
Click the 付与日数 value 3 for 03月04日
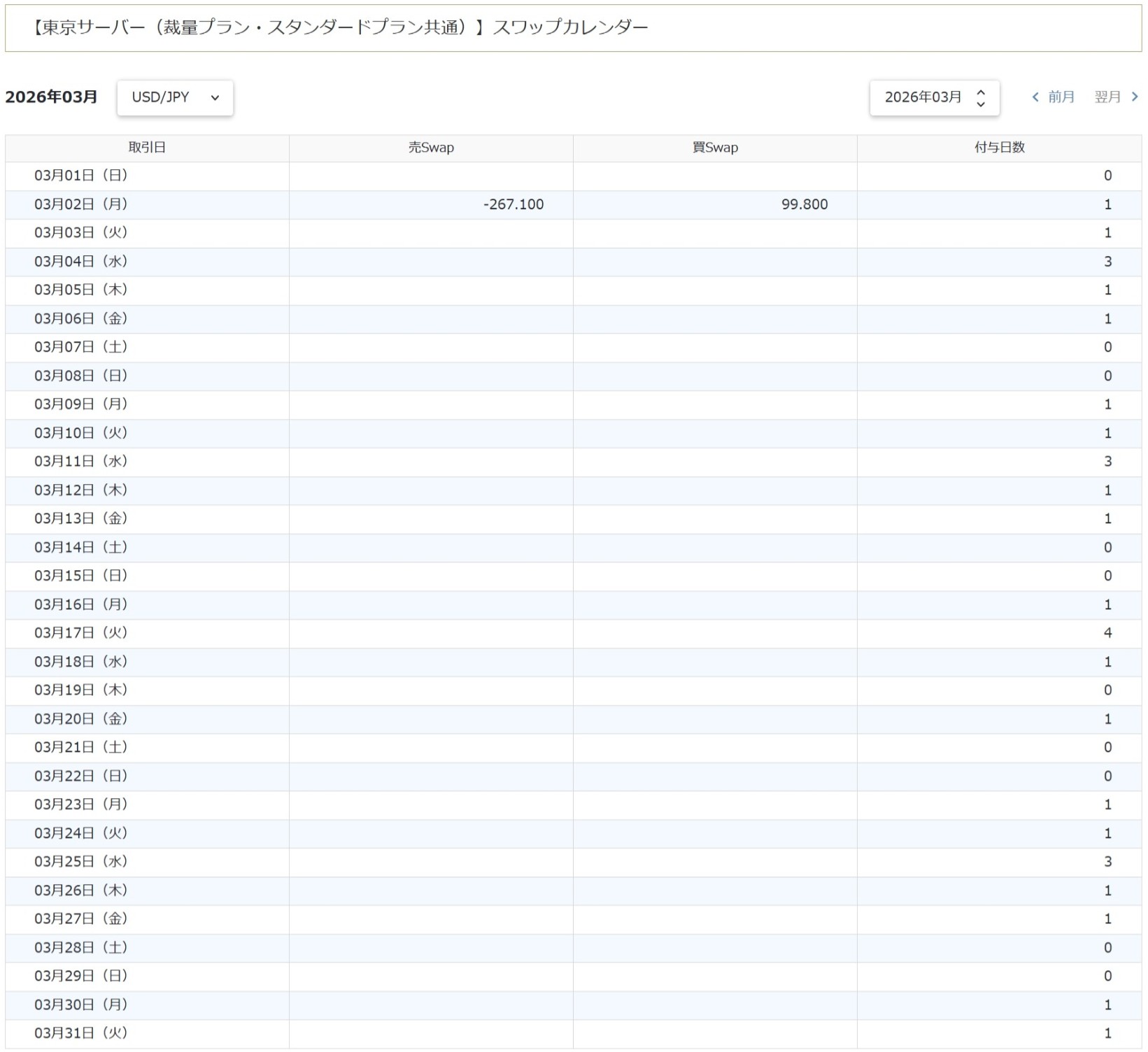tap(1107, 262)
